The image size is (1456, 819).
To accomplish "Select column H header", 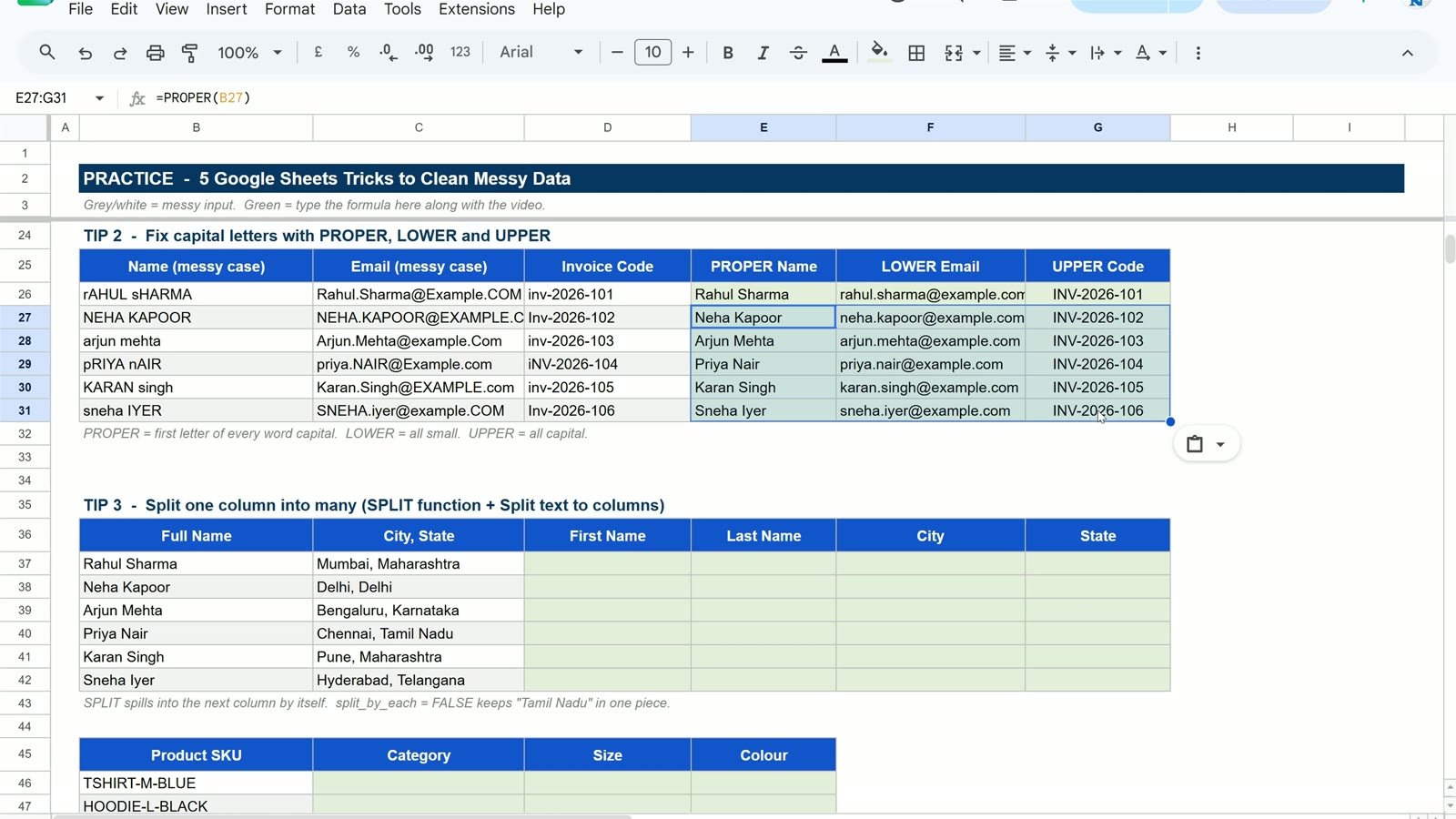I will (1231, 127).
